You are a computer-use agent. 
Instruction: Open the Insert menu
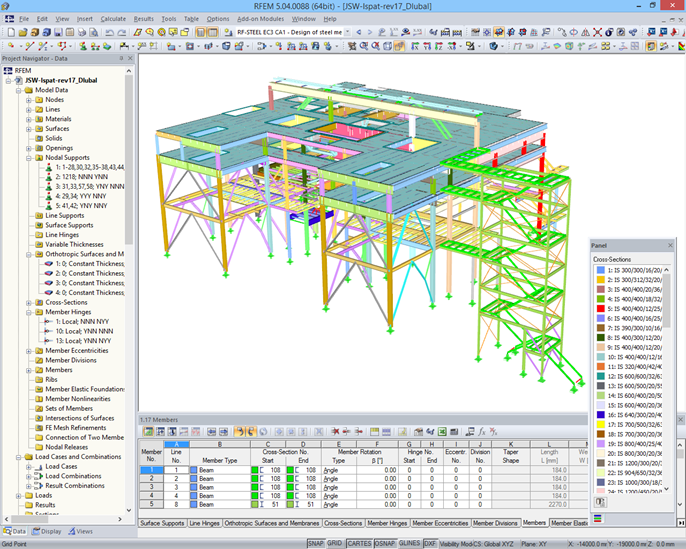click(84, 19)
